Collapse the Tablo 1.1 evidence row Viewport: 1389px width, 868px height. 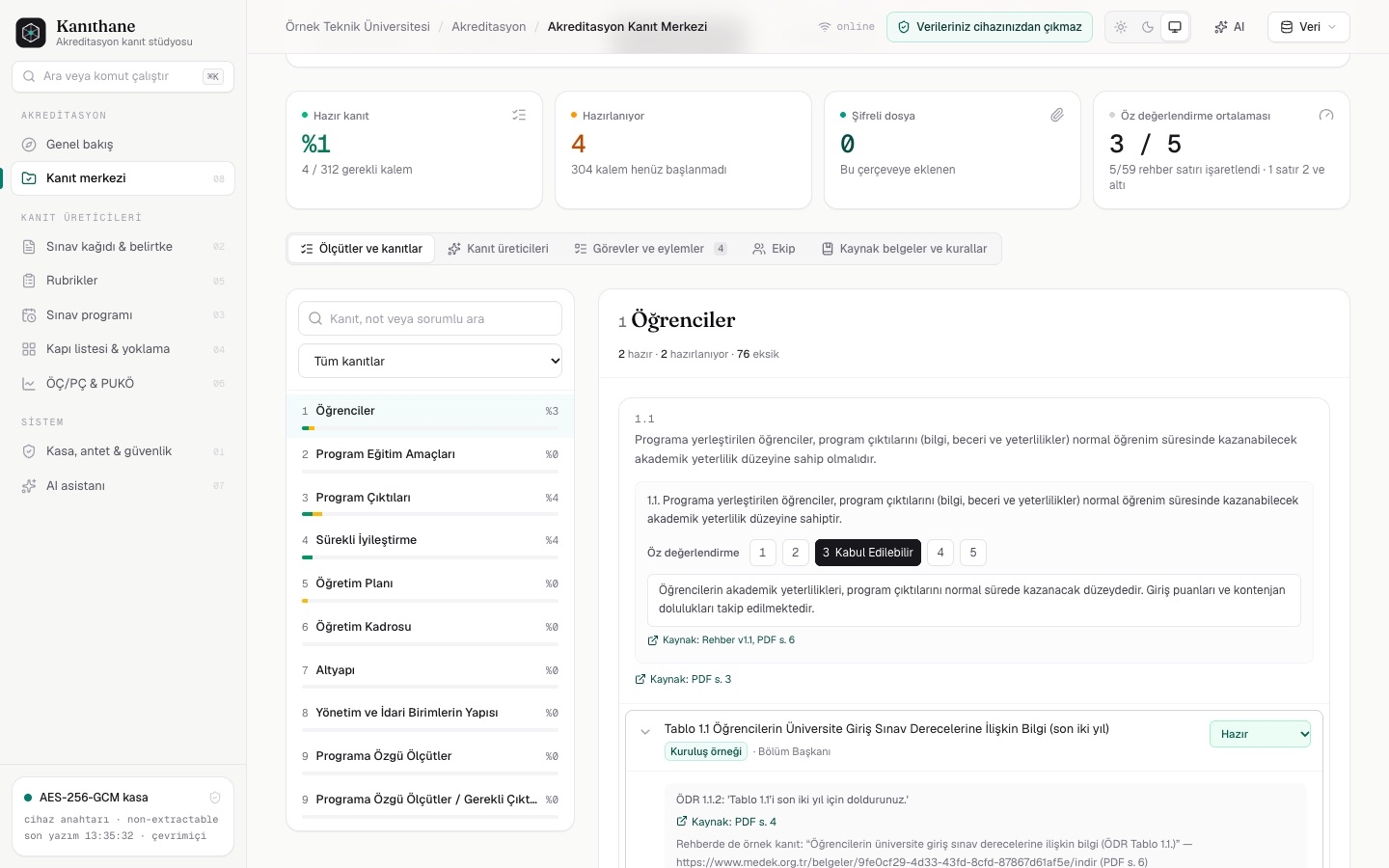click(645, 732)
